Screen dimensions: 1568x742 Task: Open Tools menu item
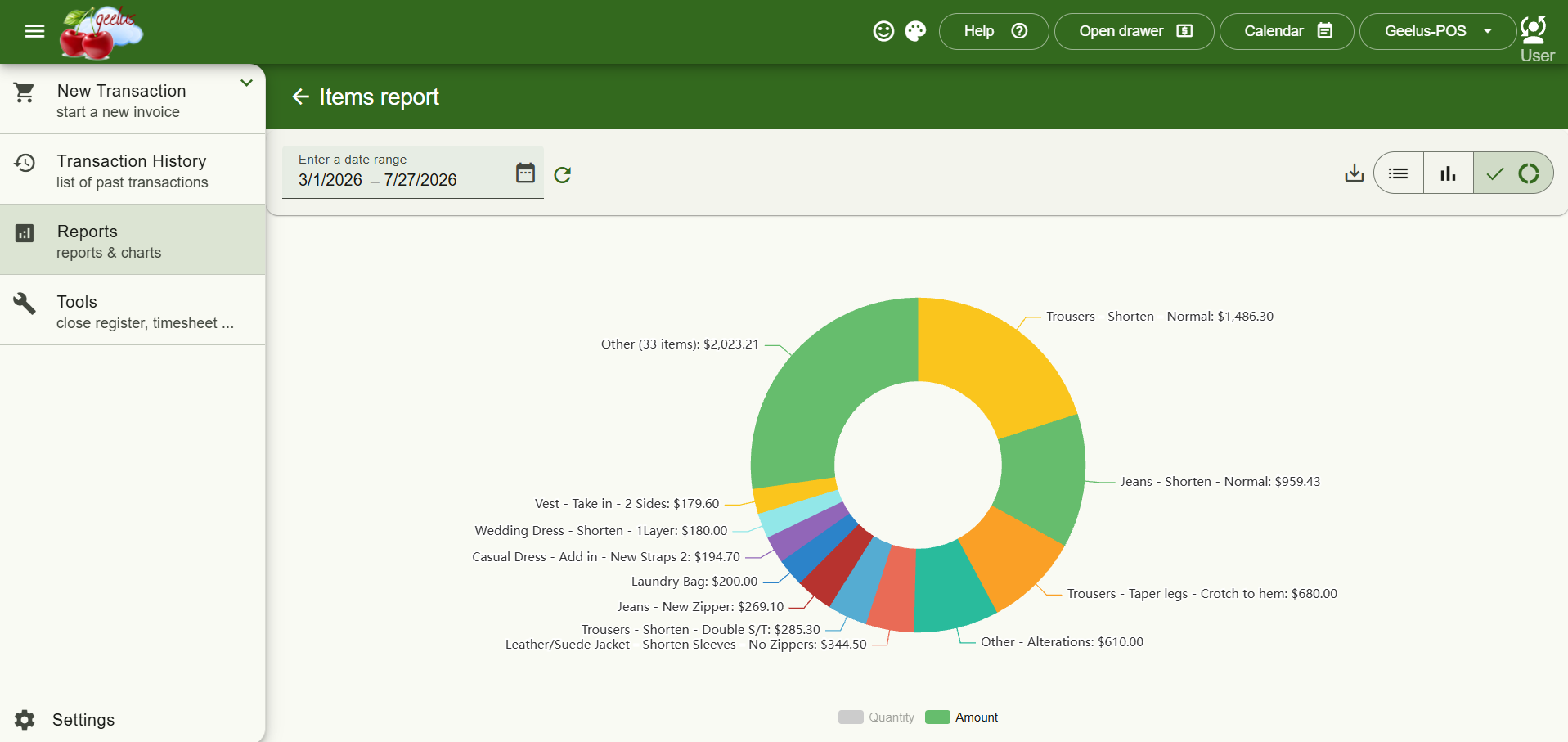click(133, 311)
